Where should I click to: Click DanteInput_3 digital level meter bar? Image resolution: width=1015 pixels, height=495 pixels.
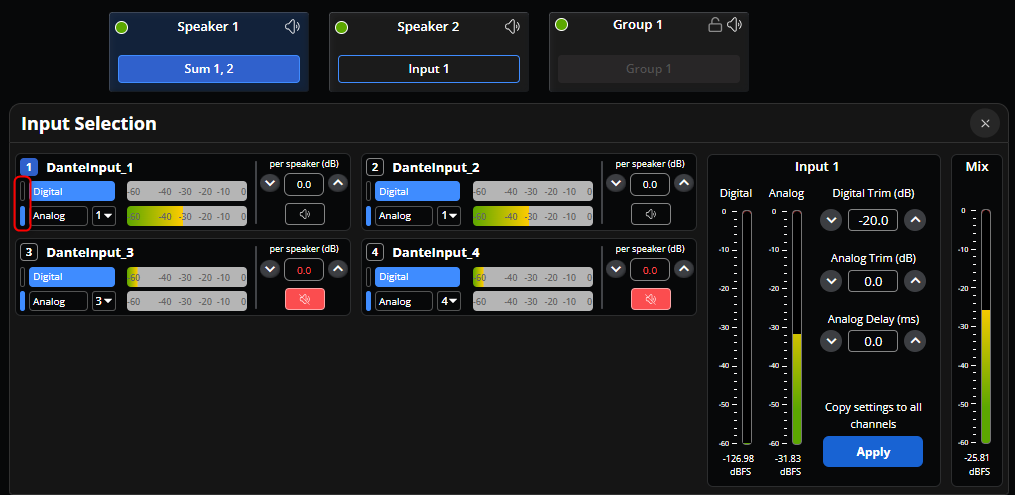click(x=187, y=276)
